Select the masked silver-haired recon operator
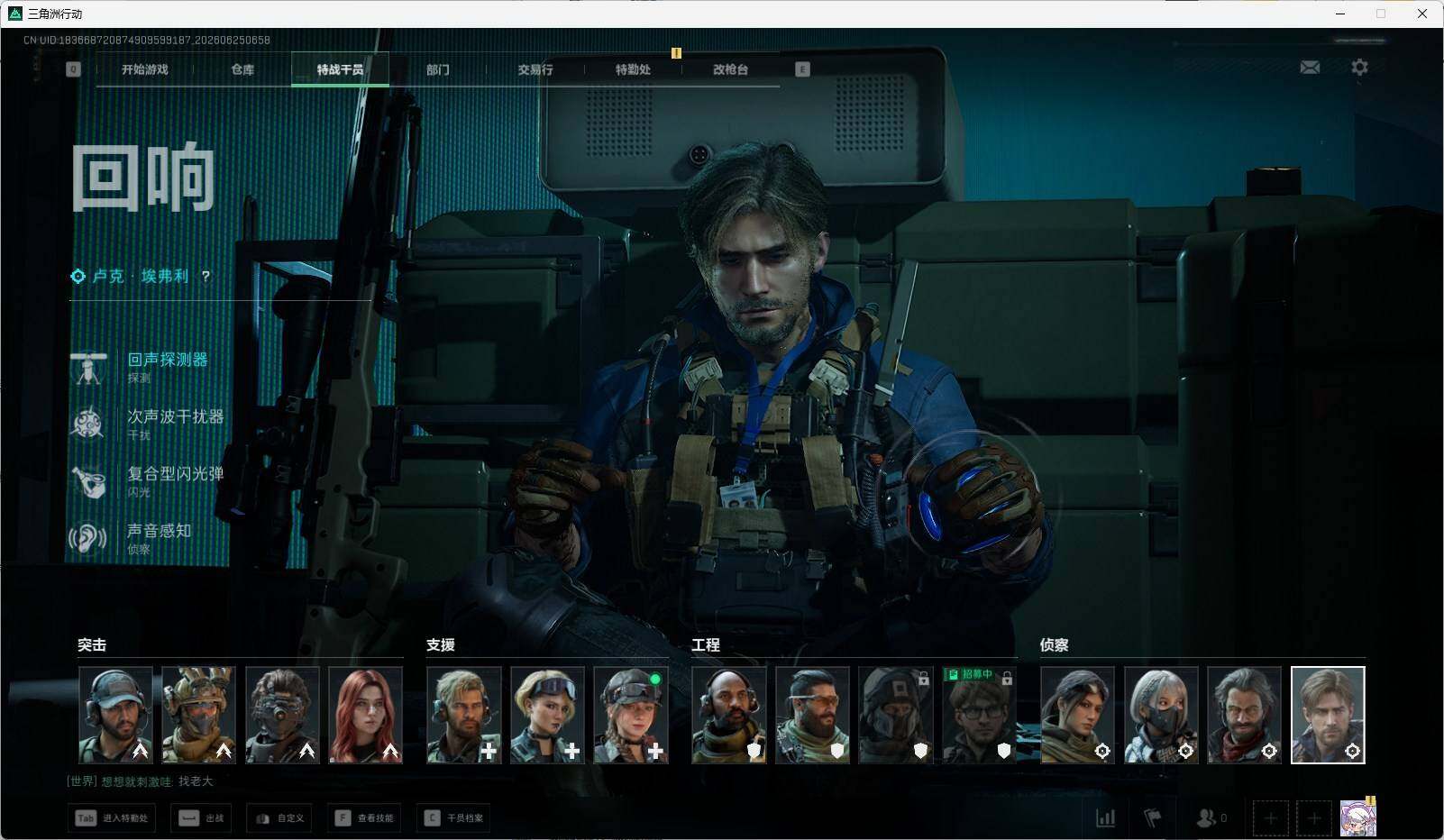This screenshot has width=1444, height=840. (1161, 715)
